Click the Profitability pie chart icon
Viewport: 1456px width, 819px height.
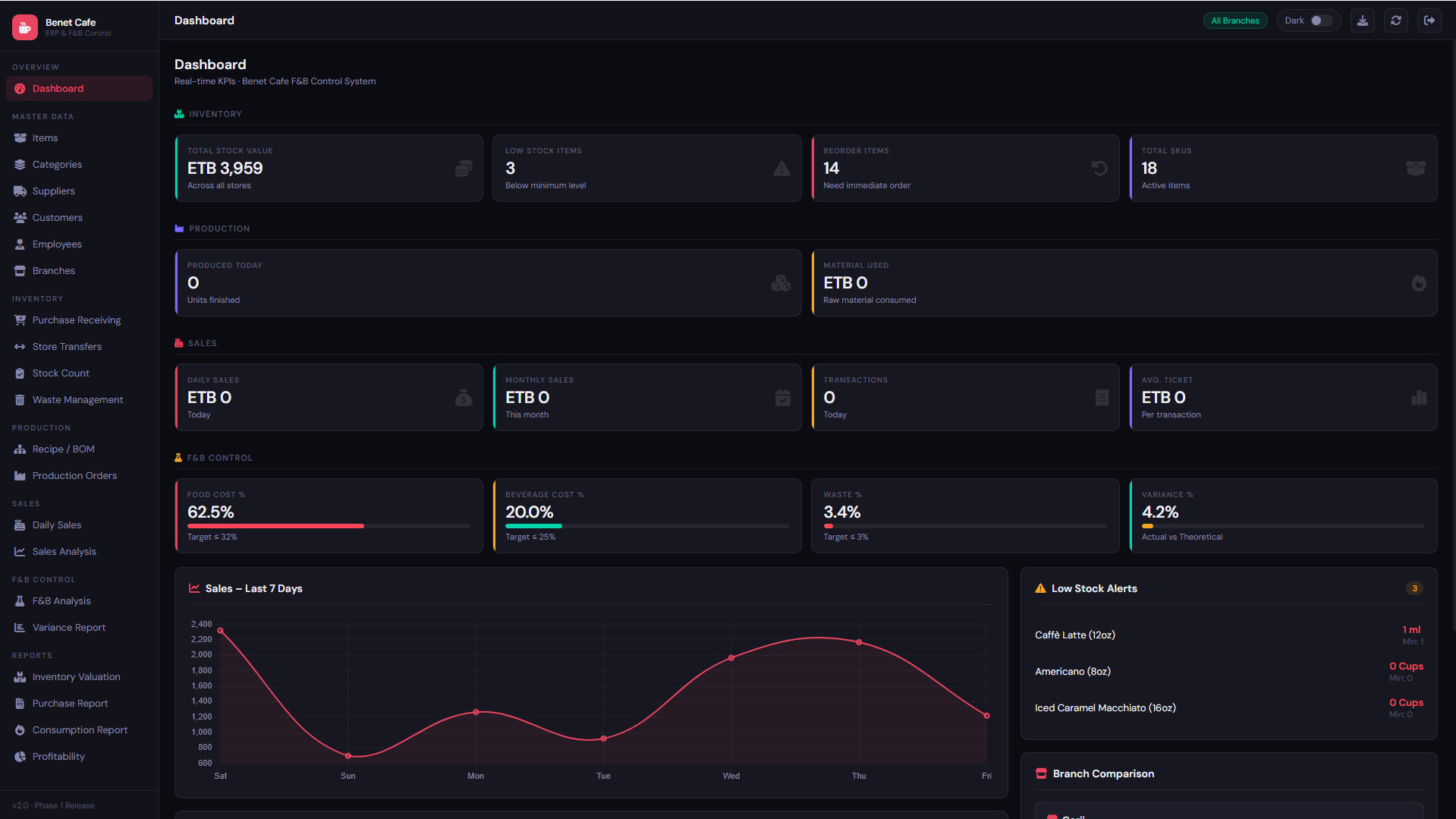(20, 757)
